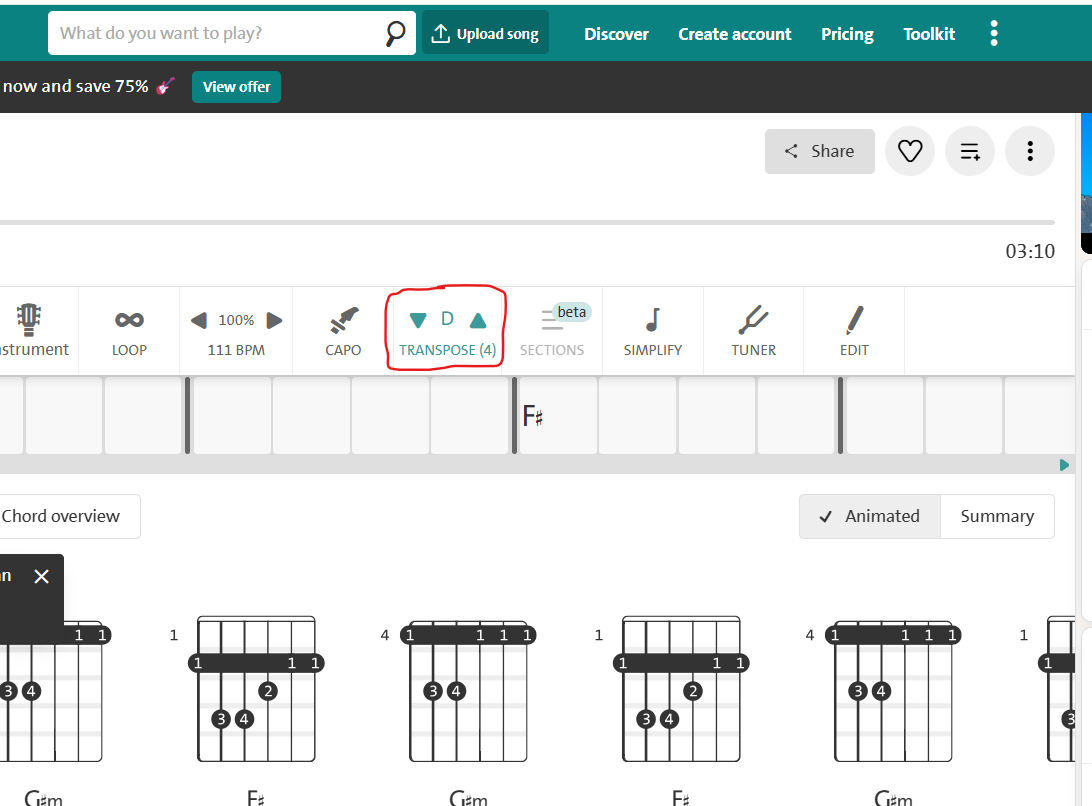Click the SIMPLIFY note icon

[x=652, y=320]
